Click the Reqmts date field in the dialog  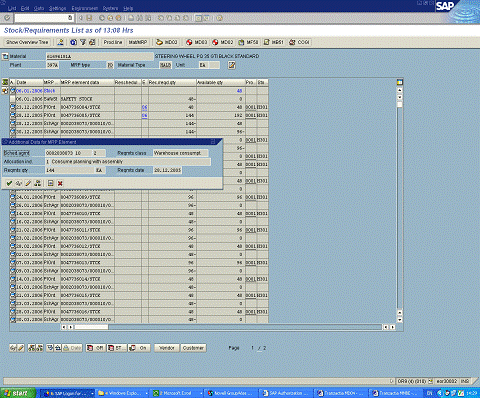click(167, 170)
